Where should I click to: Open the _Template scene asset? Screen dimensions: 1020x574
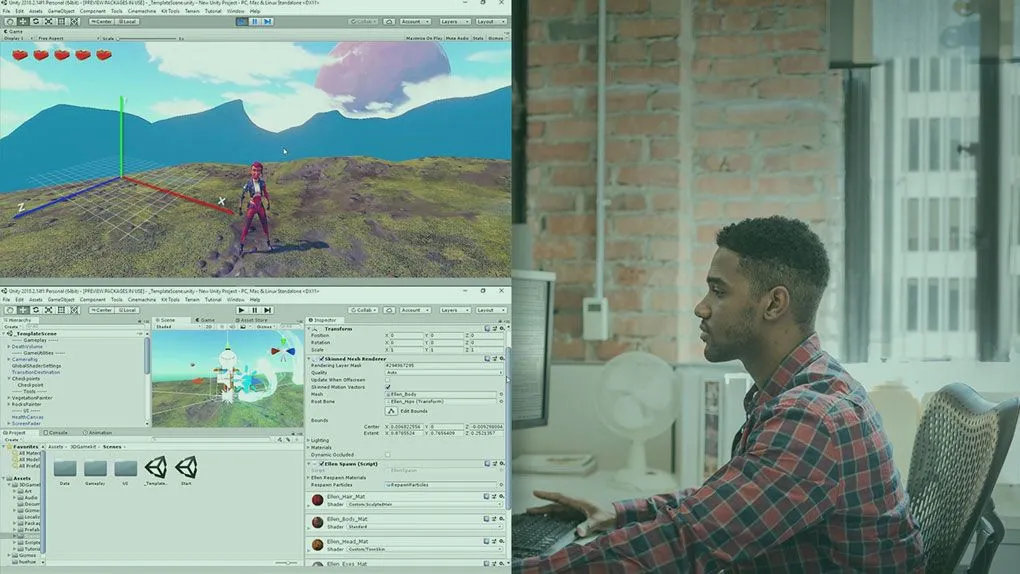click(x=156, y=471)
